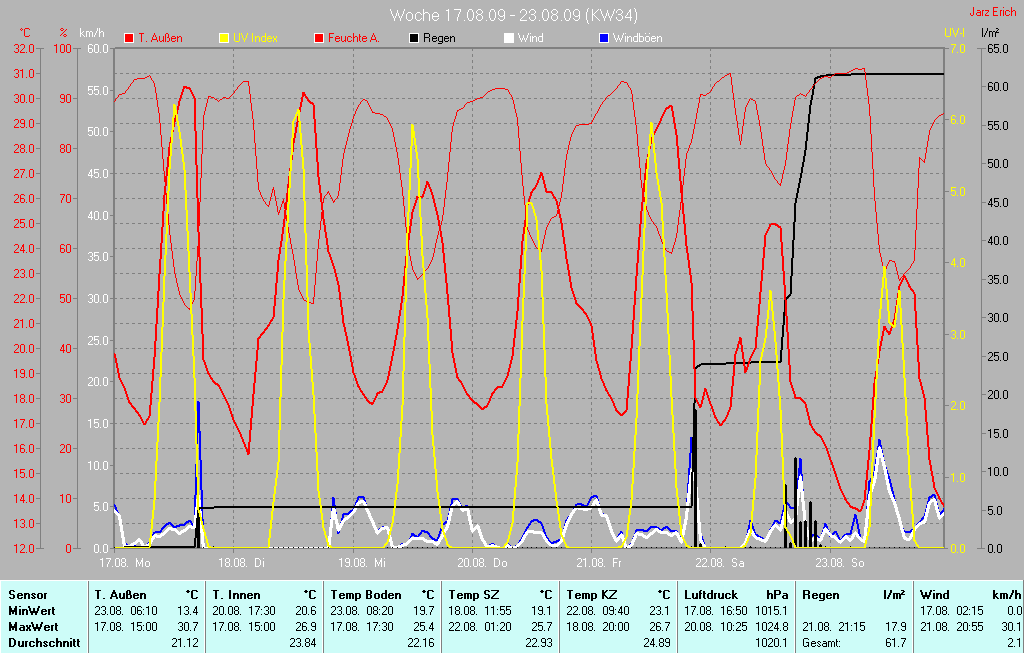
Task: Click the 21.08. 21:15 rain maximum timestamp
Action: [x=833, y=626]
